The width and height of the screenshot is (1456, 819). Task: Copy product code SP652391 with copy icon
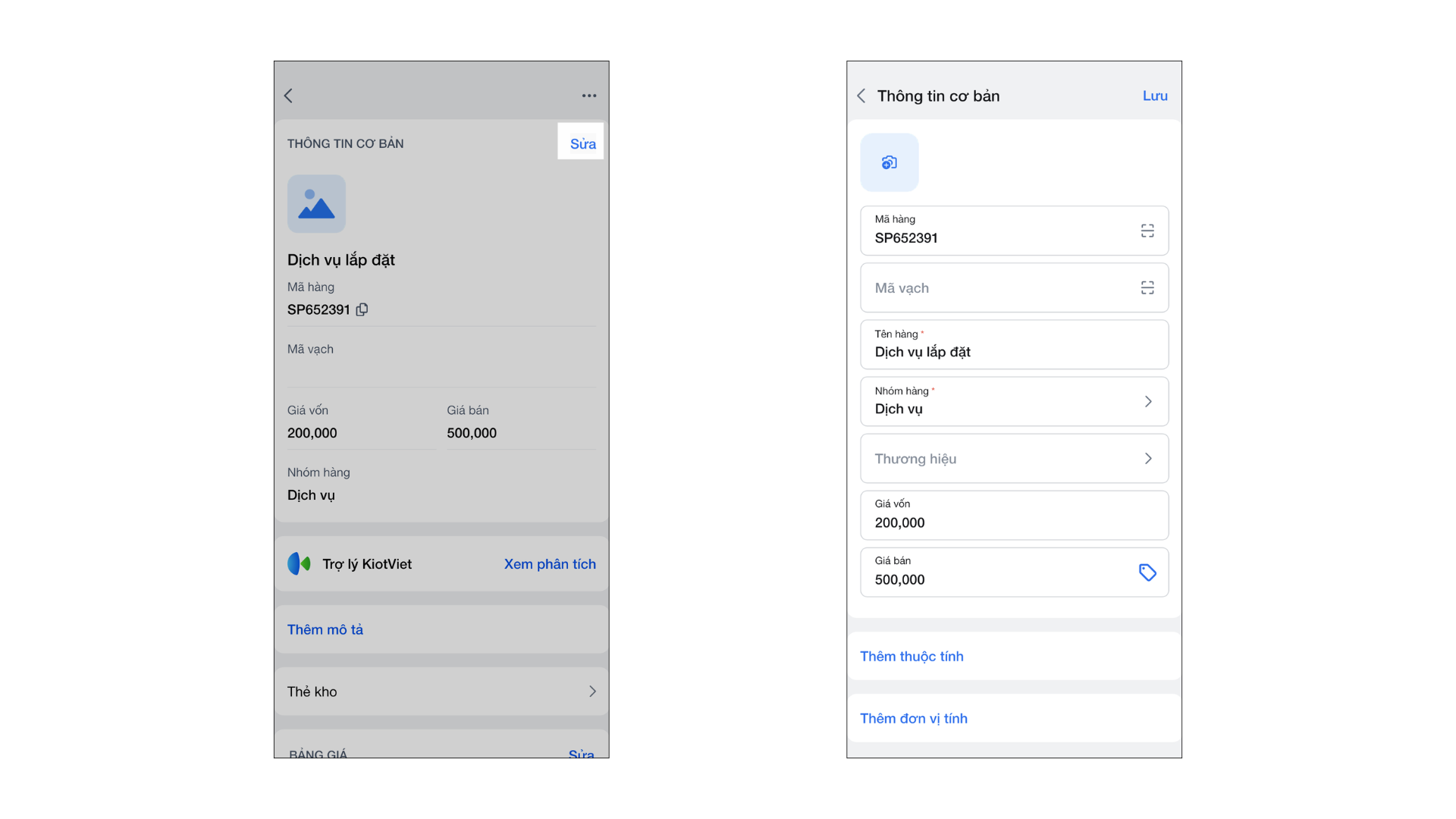[362, 309]
